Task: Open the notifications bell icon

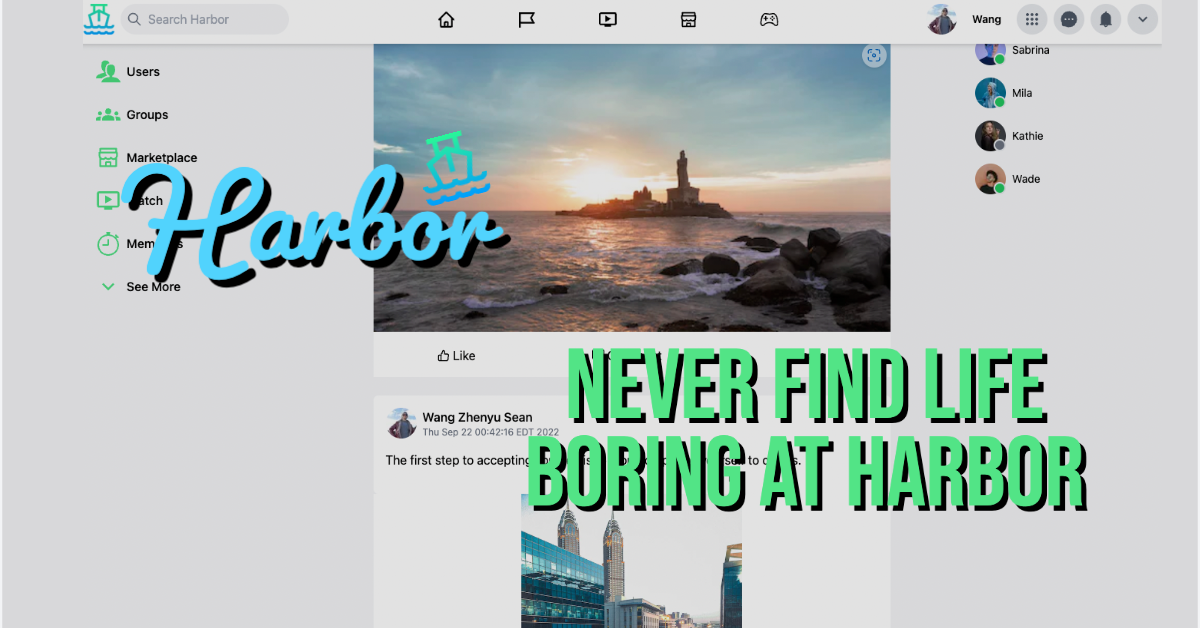Action: [x=1106, y=19]
